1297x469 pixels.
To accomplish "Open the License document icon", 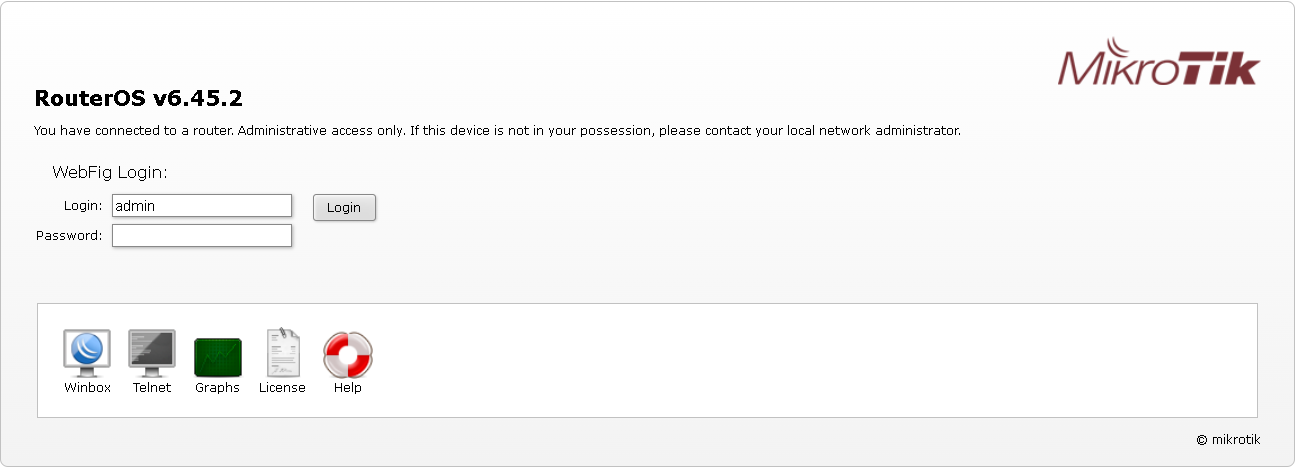I will [282, 352].
